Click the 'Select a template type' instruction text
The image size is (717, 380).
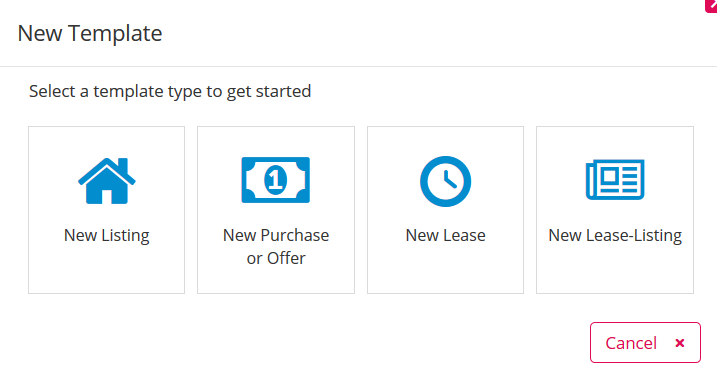(x=170, y=91)
